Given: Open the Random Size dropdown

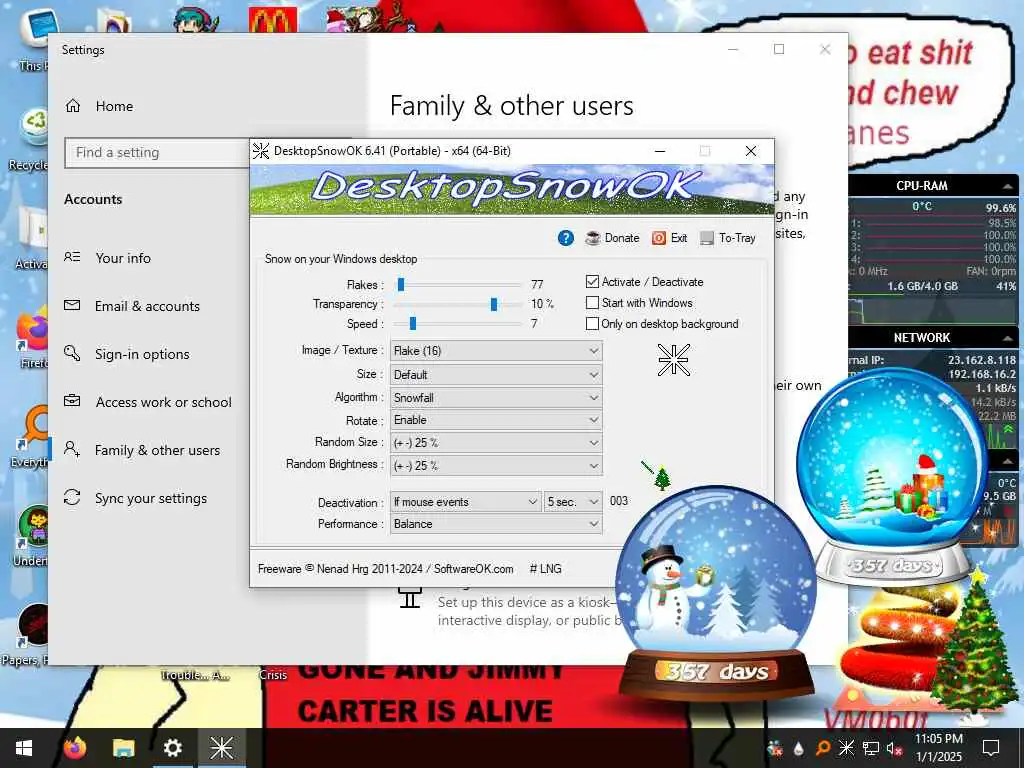Looking at the screenshot, I should [x=496, y=443].
